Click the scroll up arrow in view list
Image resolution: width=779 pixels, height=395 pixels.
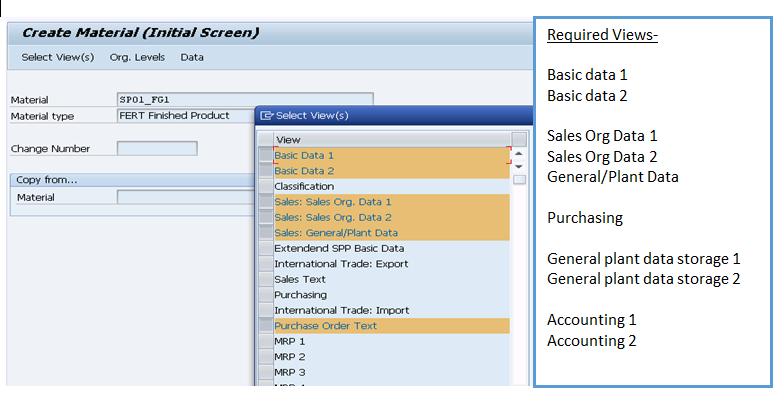[x=519, y=154]
